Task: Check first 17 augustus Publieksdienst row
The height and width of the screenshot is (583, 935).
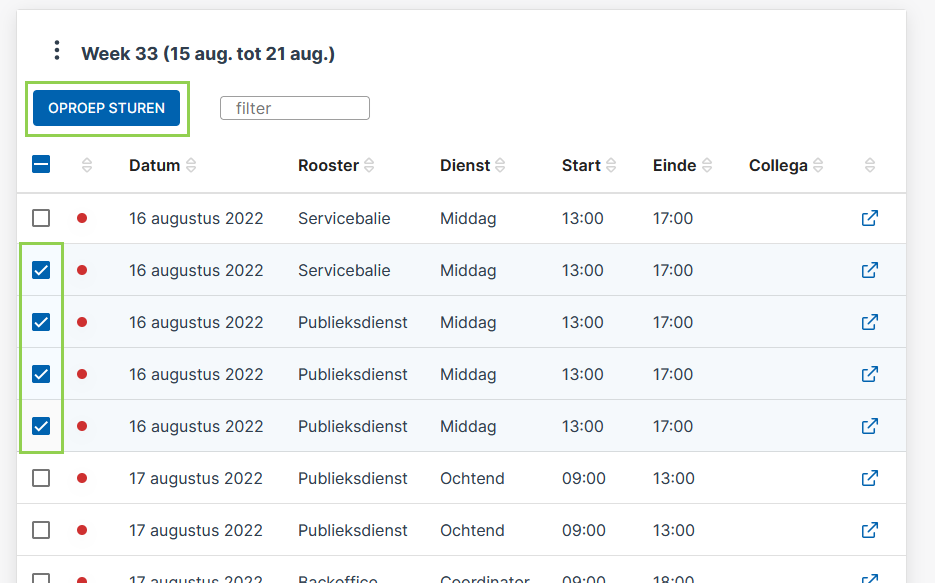Action: point(41,478)
